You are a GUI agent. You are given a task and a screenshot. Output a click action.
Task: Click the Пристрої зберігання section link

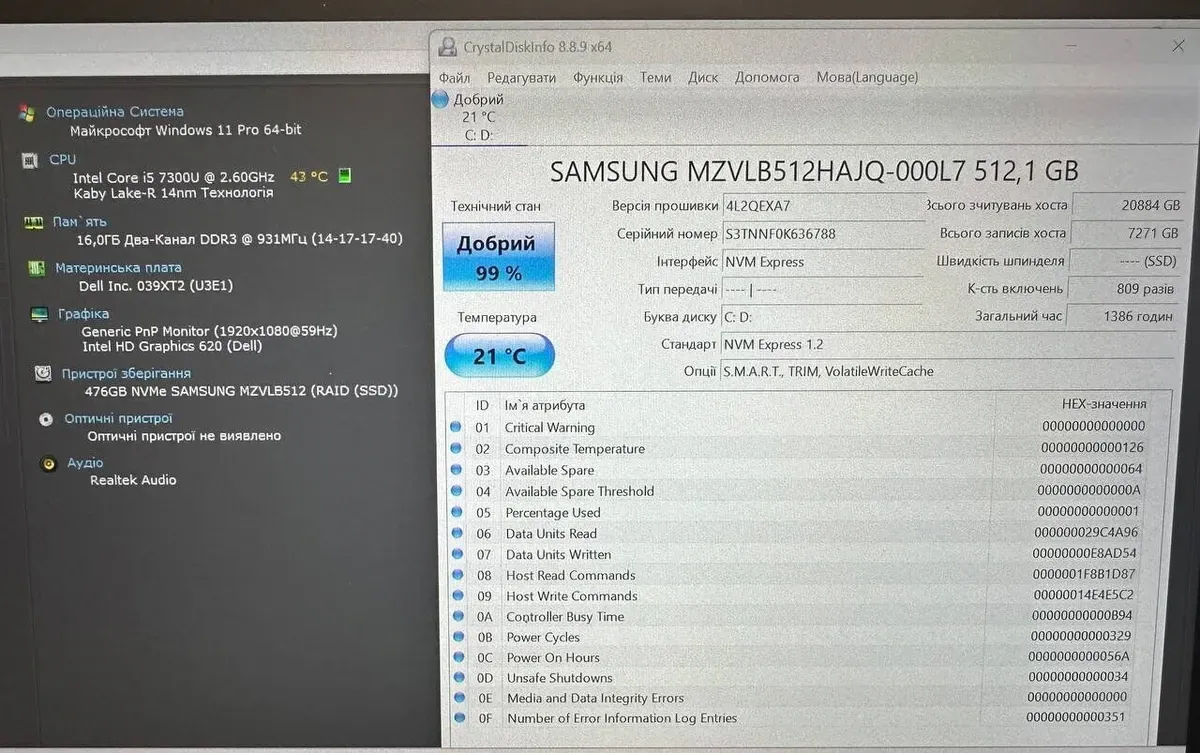tap(126, 373)
